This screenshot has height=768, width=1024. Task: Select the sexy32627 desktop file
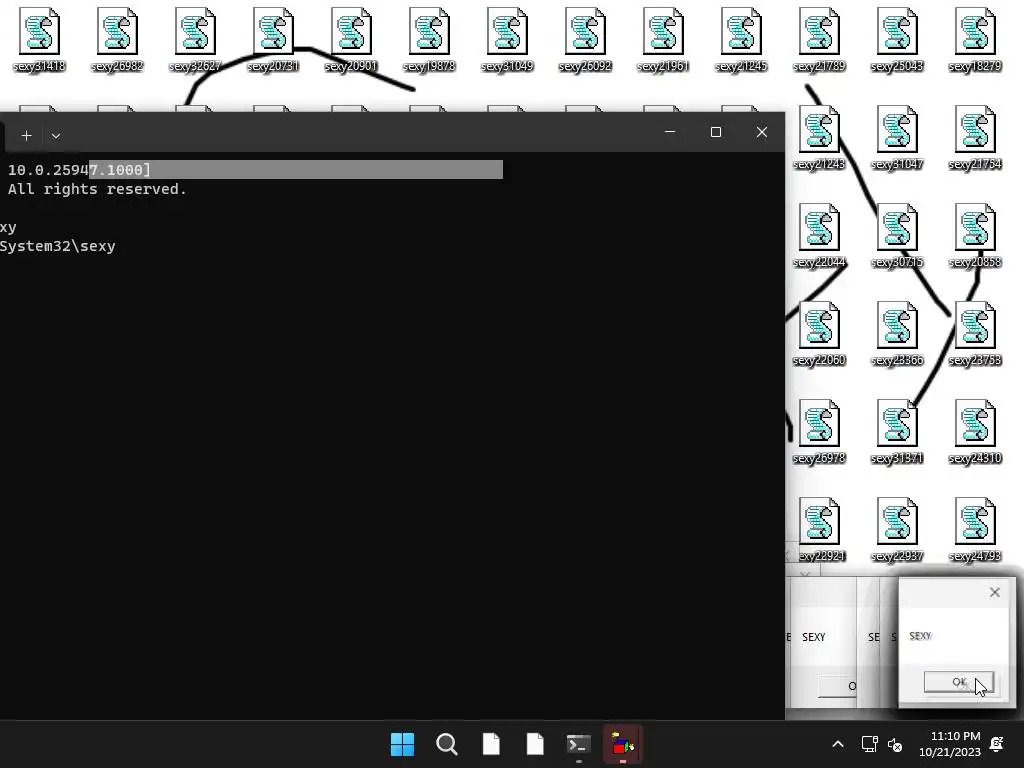[x=195, y=40]
